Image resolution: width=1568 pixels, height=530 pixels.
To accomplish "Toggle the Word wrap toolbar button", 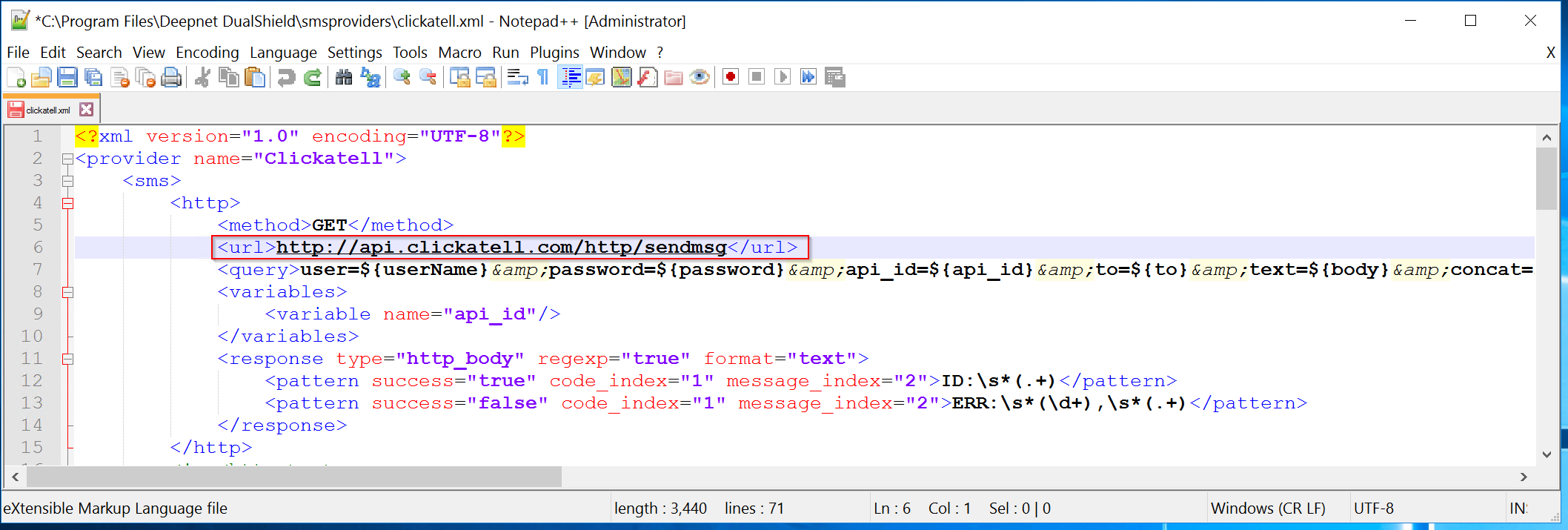I will click(517, 77).
